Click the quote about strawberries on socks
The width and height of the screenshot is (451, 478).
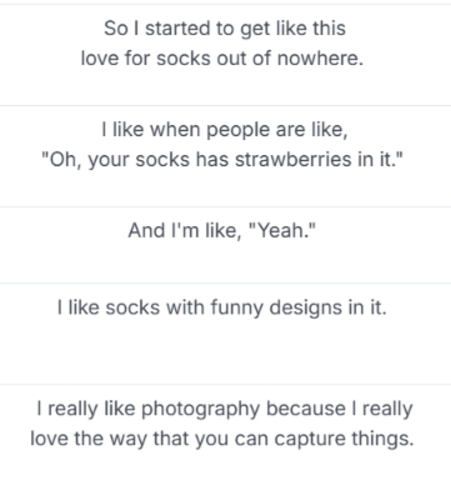pyautogui.click(x=222, y=160)
